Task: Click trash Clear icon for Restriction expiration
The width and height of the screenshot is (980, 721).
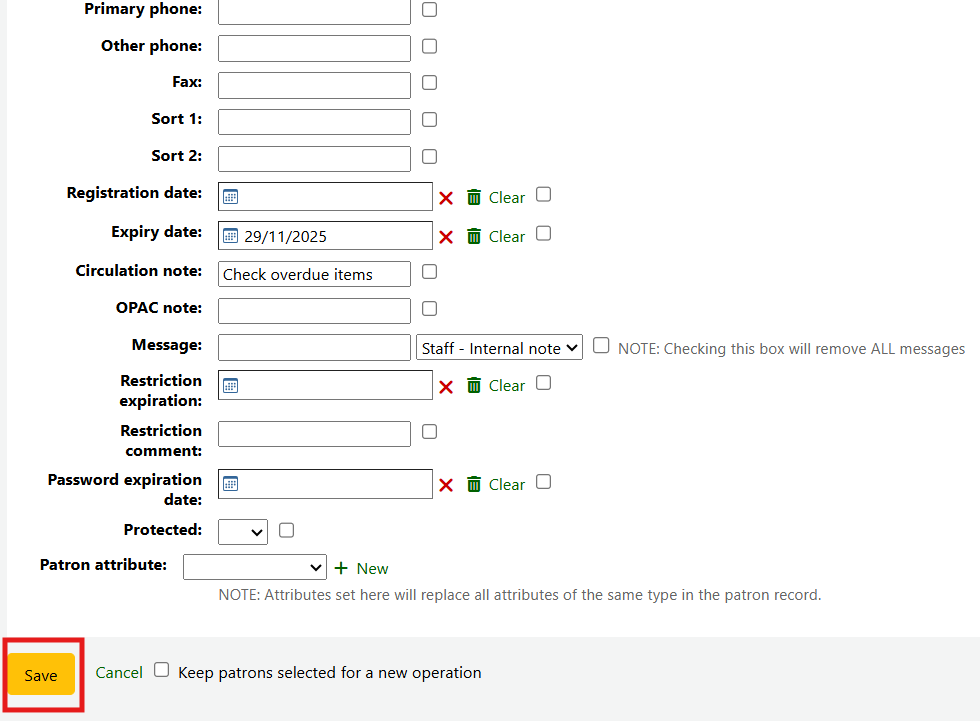Action: 474,385
